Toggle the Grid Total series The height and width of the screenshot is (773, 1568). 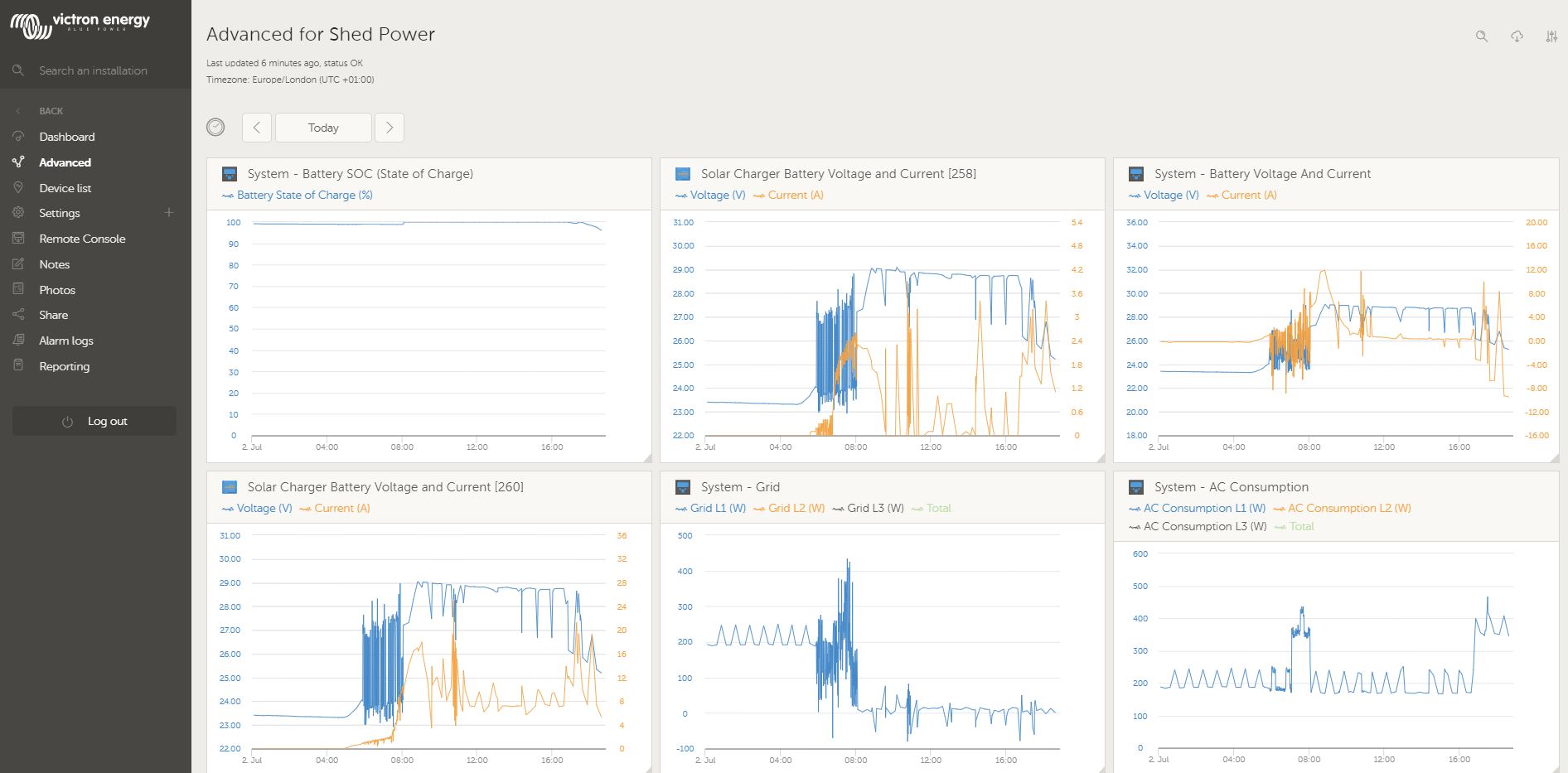point(932,509)
